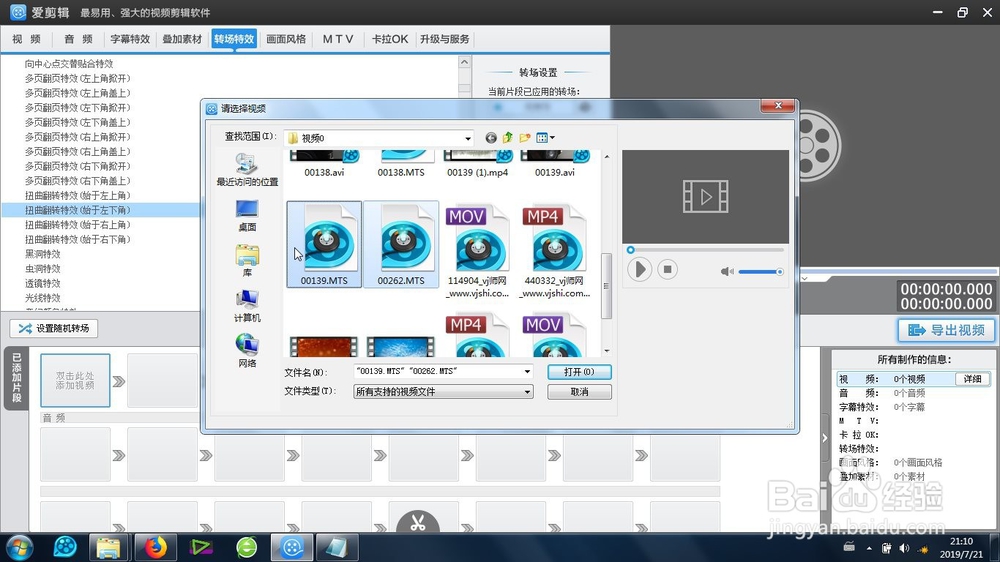Open Computer (计算机) location

(x=247, y=306)
